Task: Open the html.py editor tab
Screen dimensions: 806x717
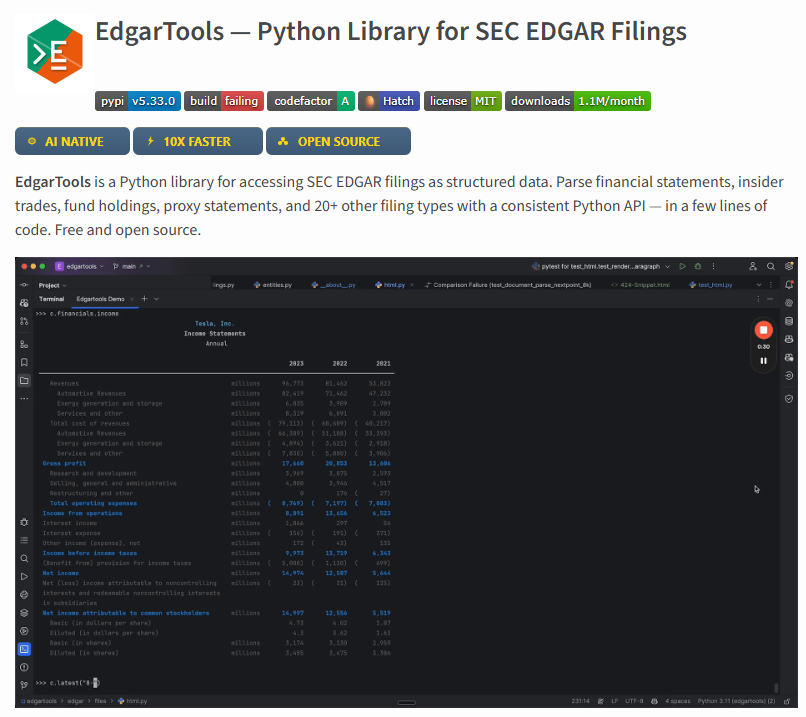Action: pos(390,285)
